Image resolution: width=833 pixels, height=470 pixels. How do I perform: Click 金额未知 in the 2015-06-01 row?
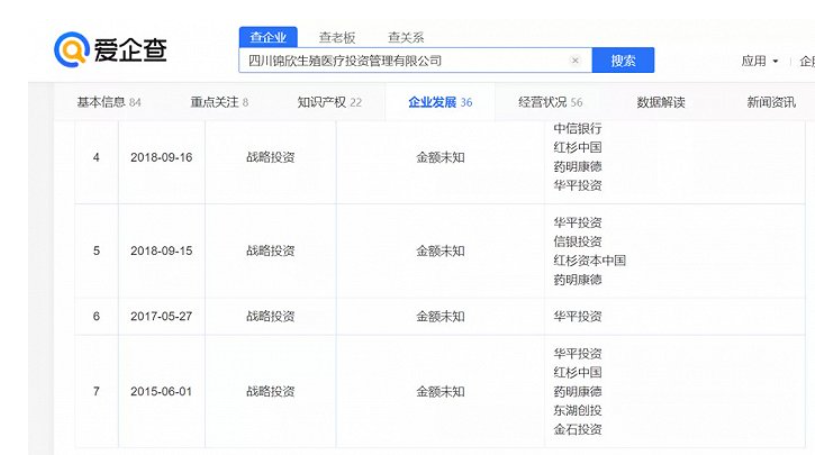click(440, 391)
